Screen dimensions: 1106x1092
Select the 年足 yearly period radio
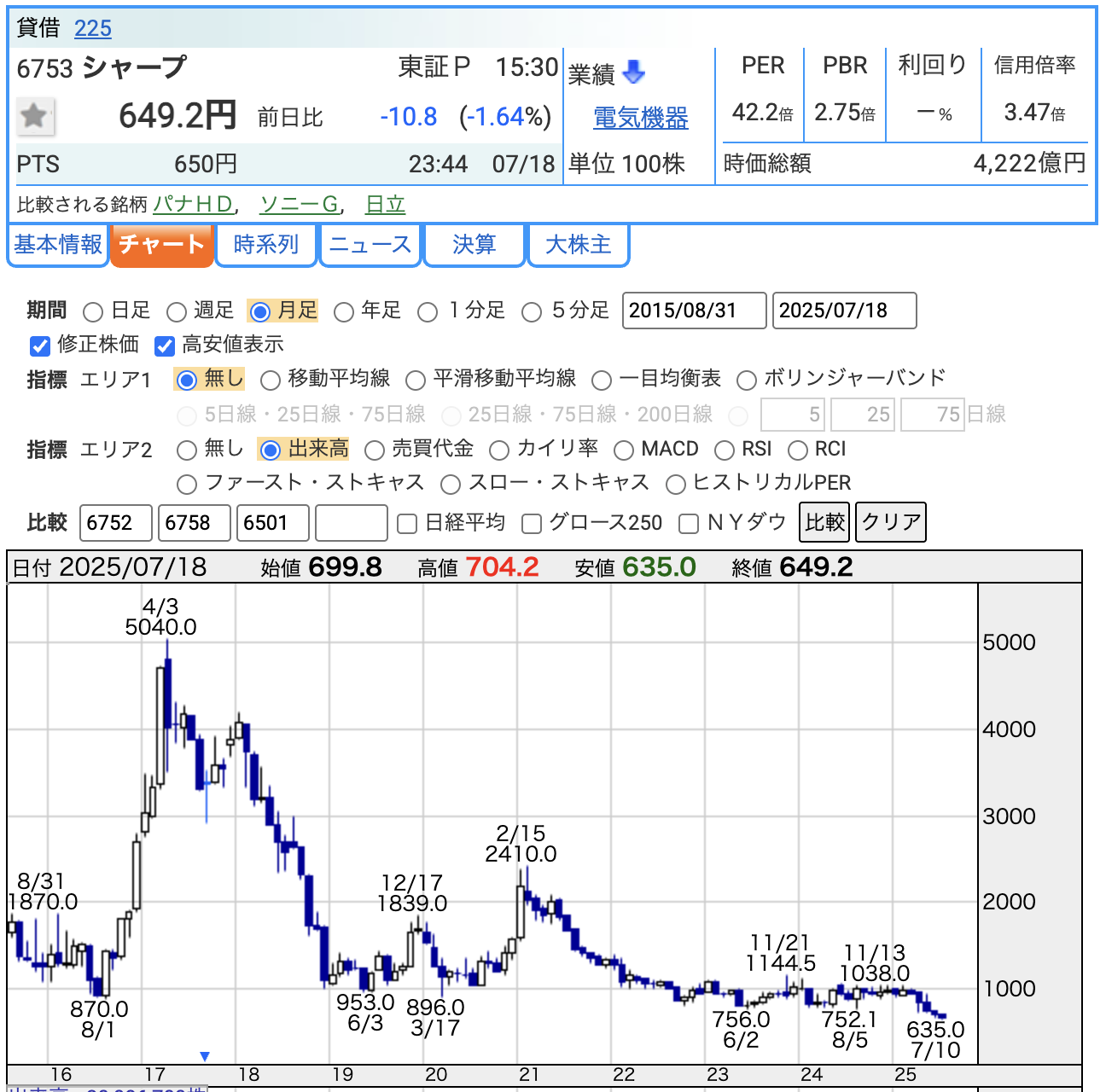344,311
